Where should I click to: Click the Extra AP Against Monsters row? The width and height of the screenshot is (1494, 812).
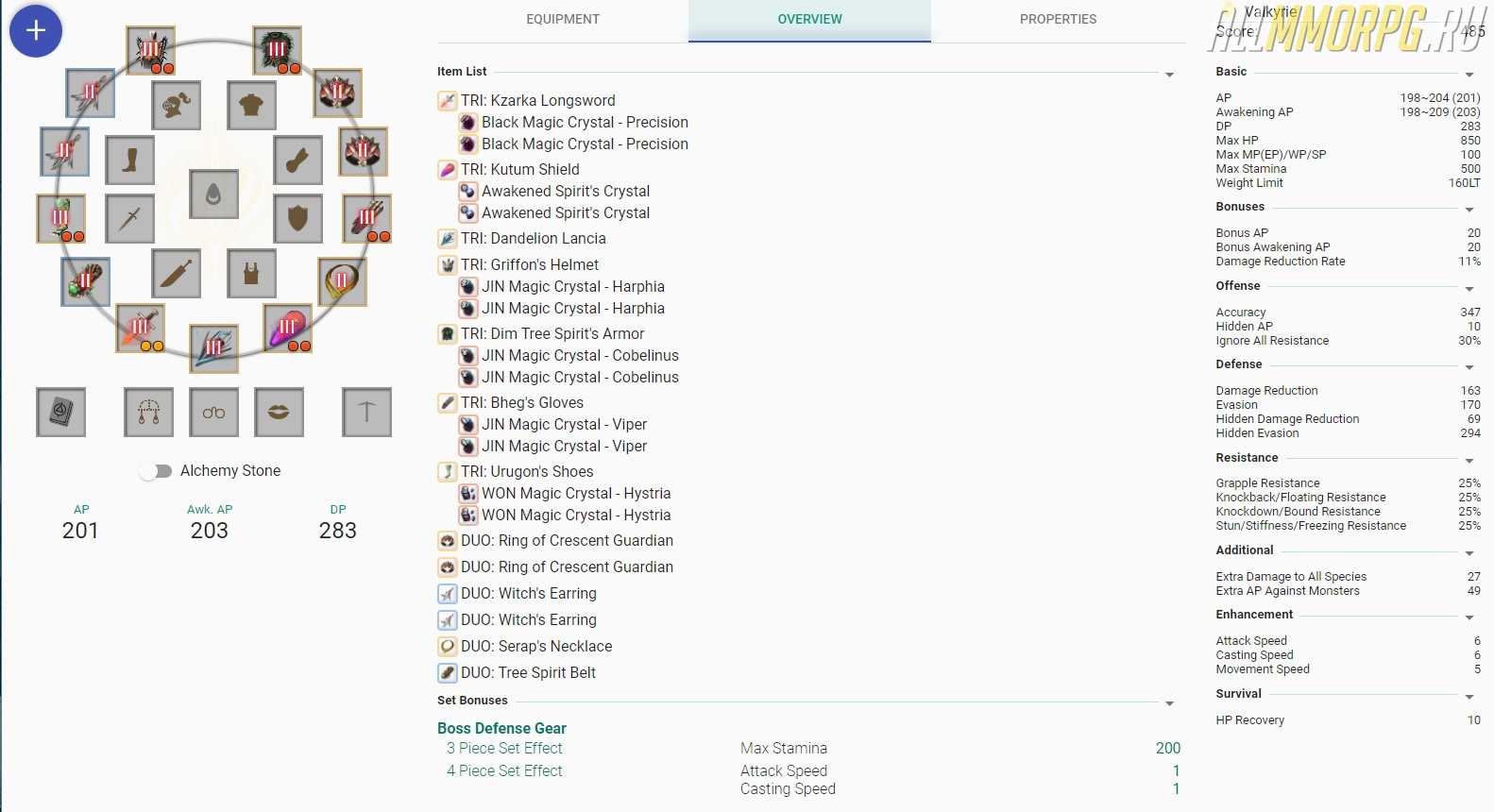click(x=1348, y=591)
